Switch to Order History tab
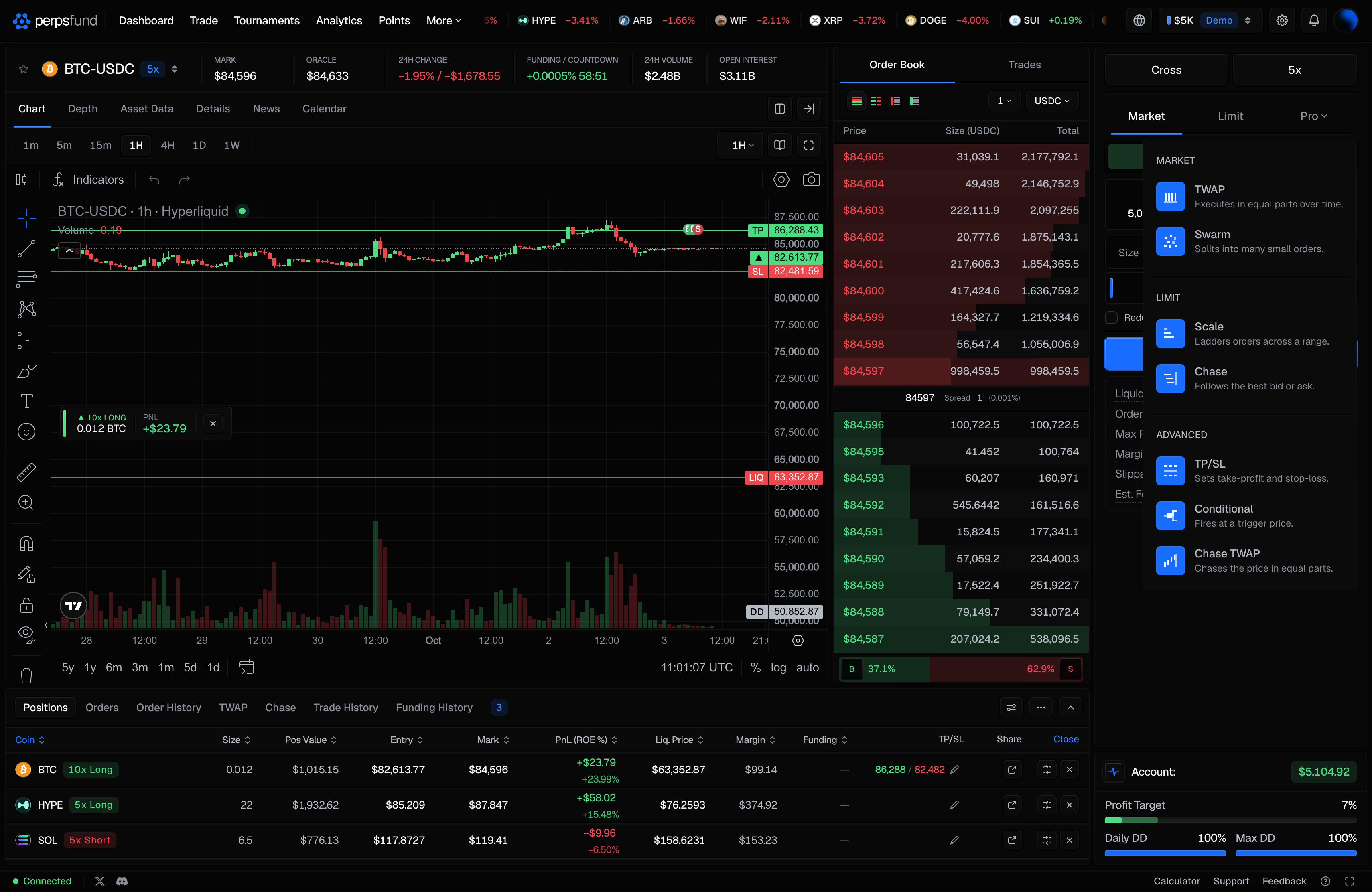The image size is (1372, 892). (168, 708)
